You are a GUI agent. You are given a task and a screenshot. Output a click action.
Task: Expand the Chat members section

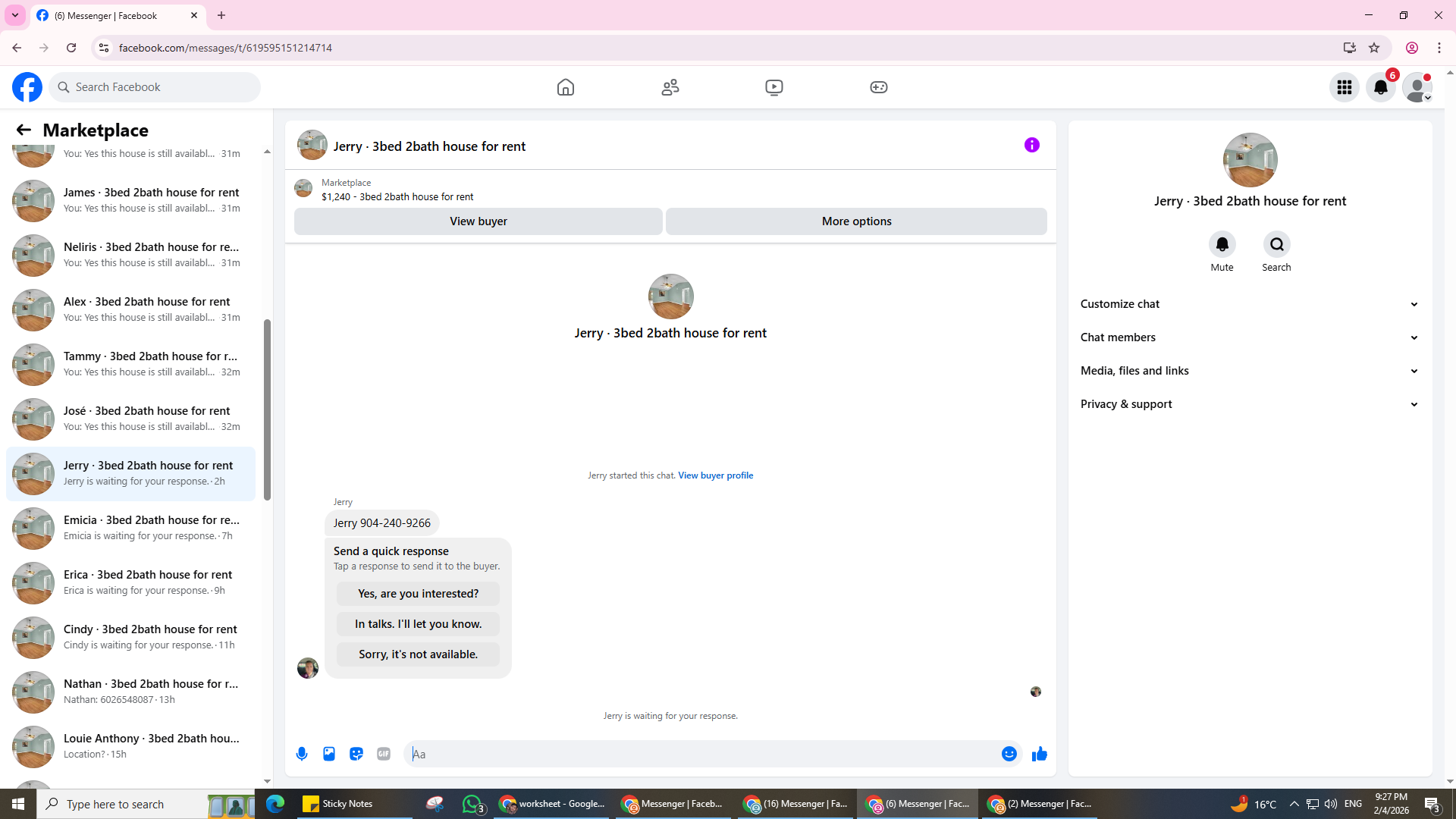(x=1249, y=337)
